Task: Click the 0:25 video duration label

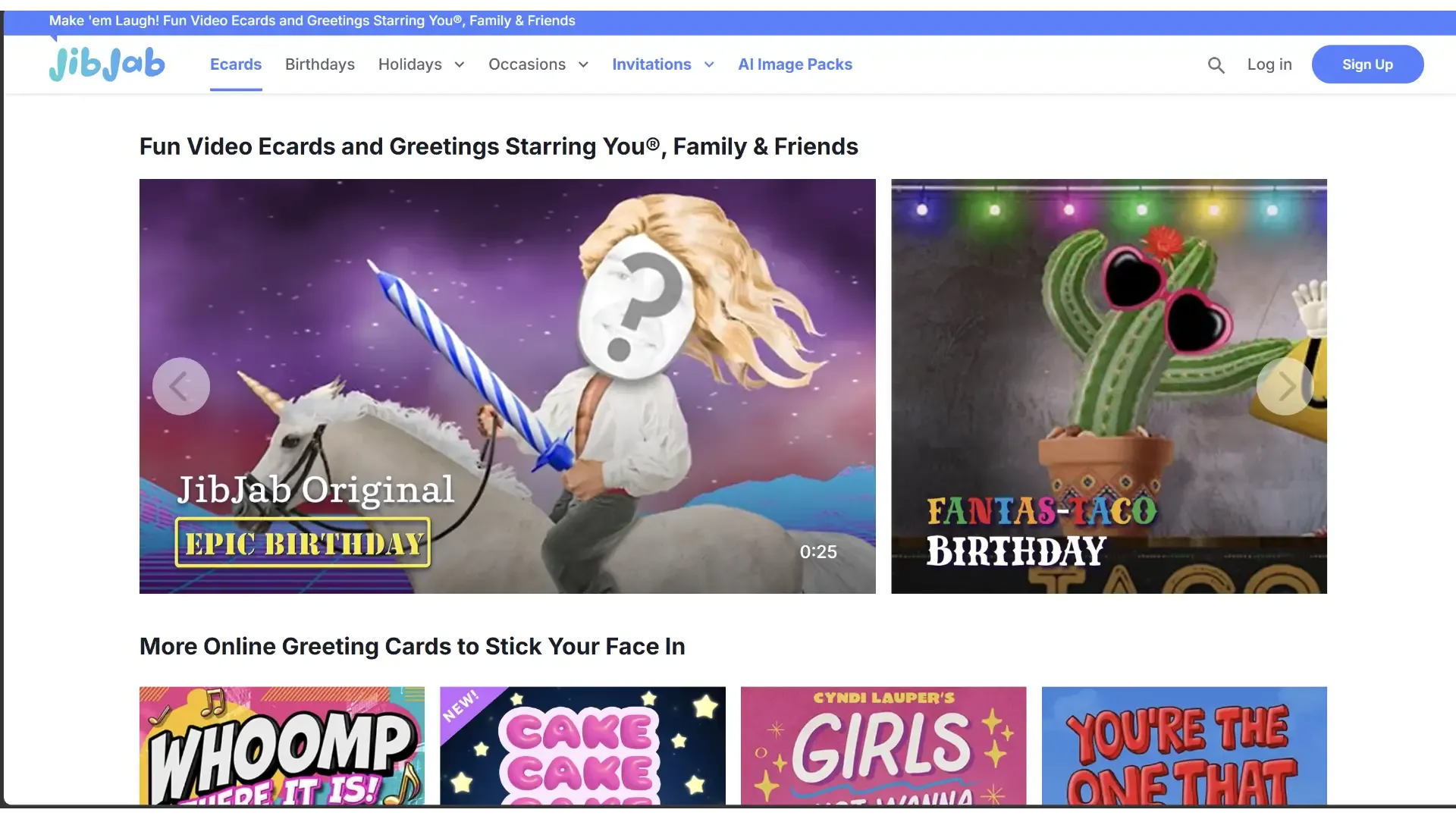Action: (818, 552)
